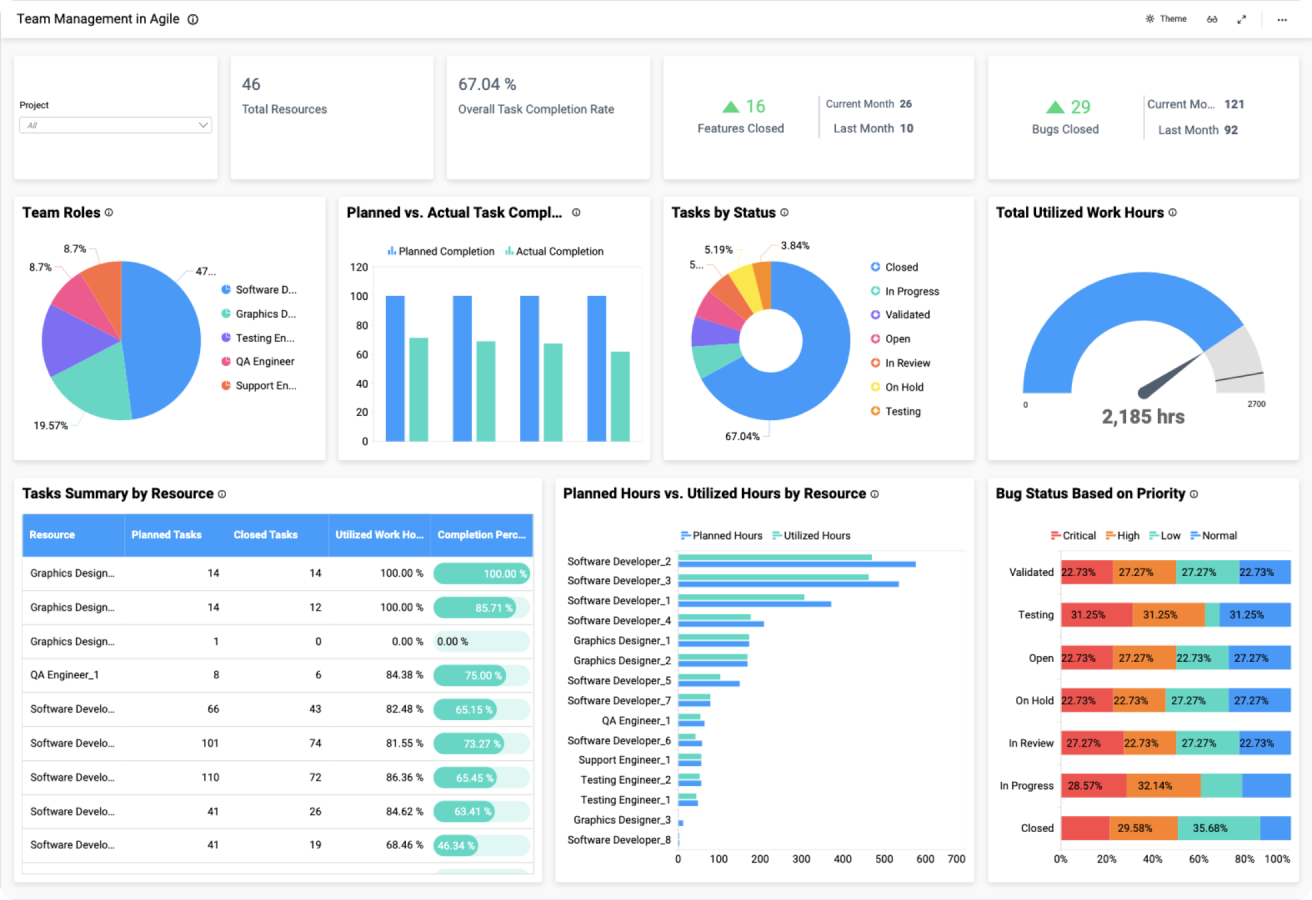Open the Project filter dropdown
The image size is (1312, 900).
click(x=115, y=125)
